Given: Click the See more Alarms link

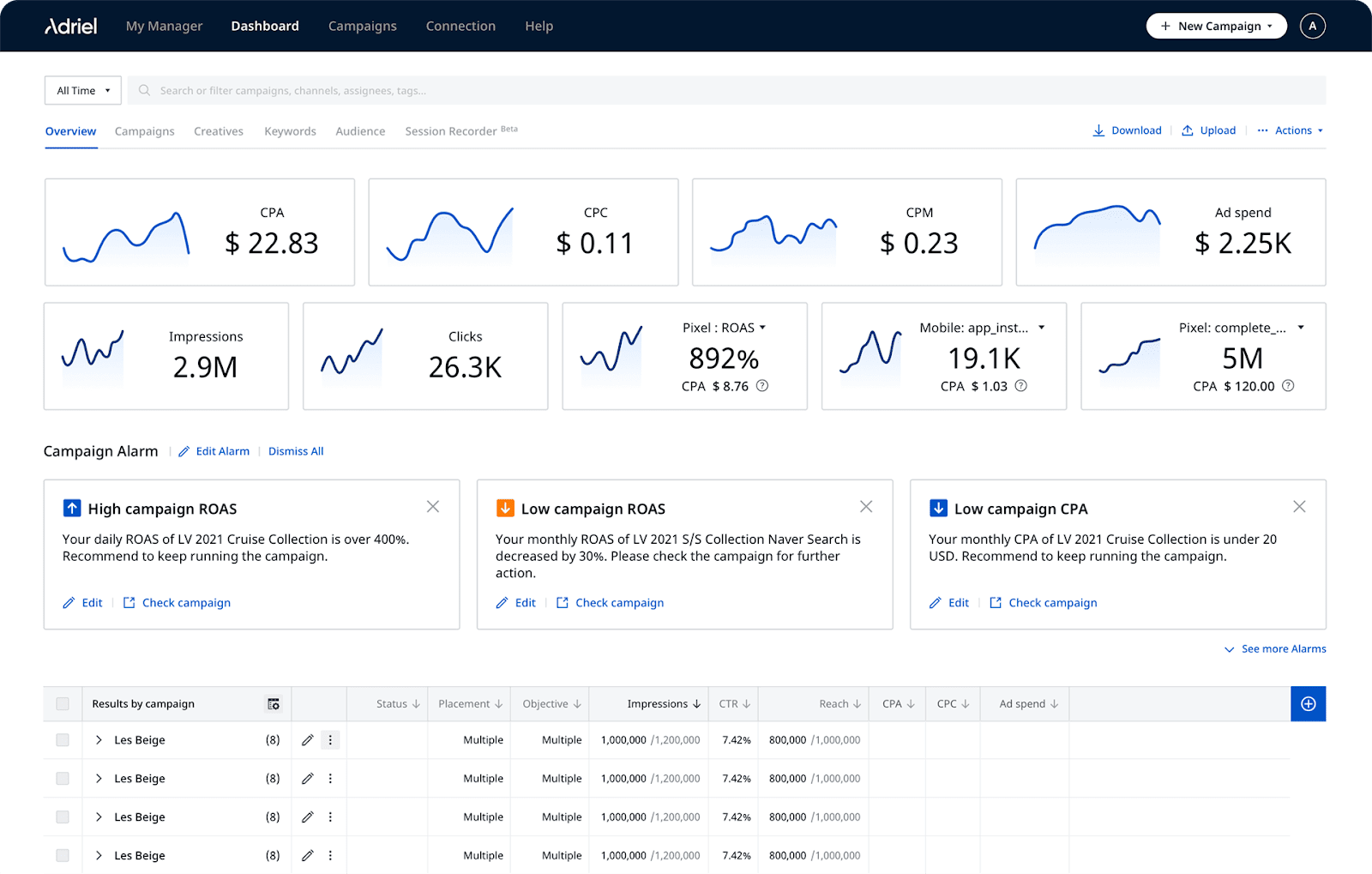Looking at the screenshot, I should point(1283,649).
